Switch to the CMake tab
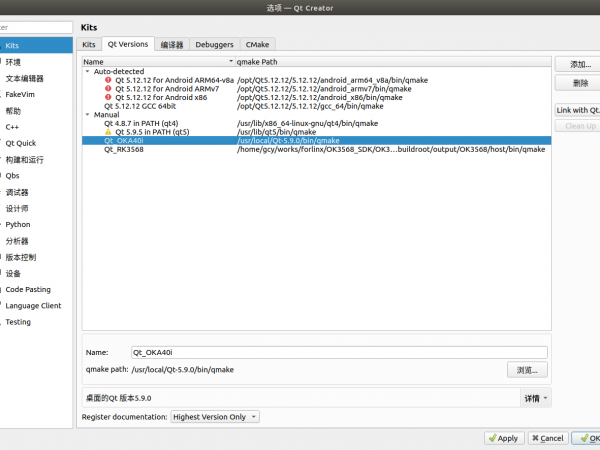 click(x=259, y=45)
